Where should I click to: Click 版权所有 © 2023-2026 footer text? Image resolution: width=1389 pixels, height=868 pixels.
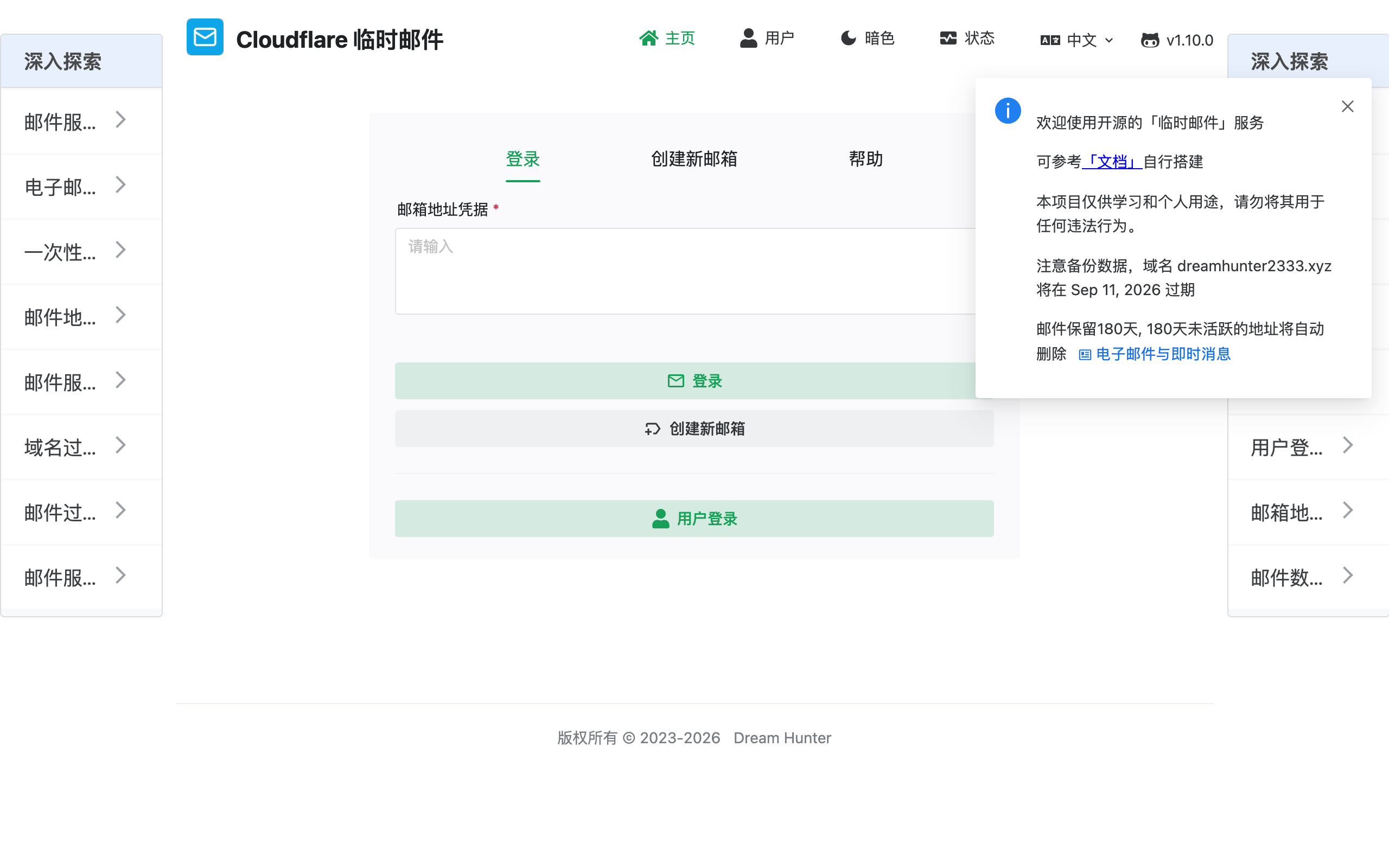coord(638,738)
